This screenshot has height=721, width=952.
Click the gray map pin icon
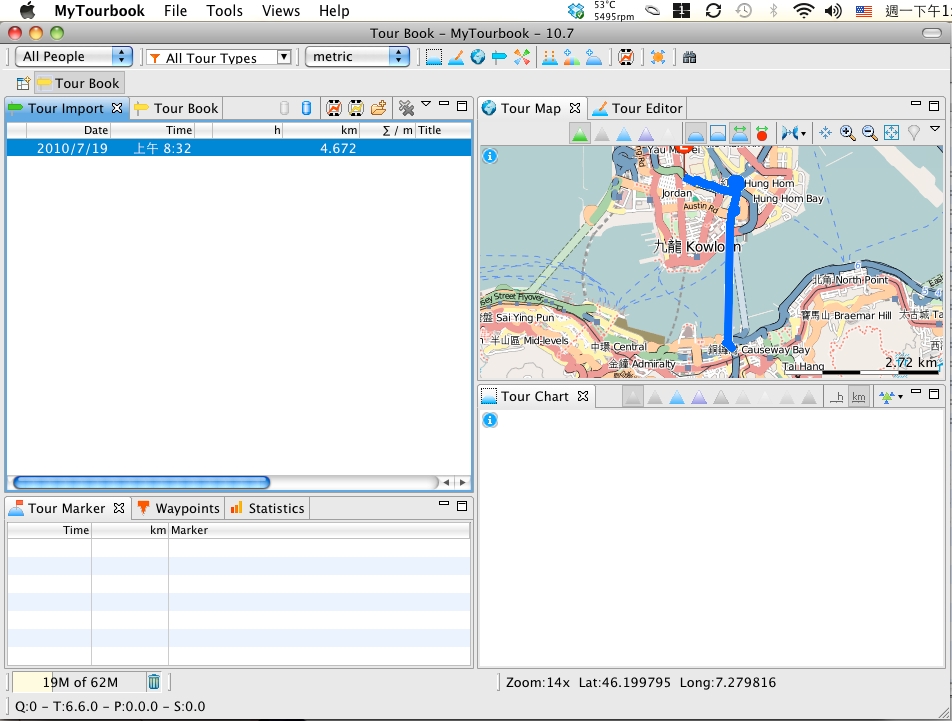coord(913,132)
